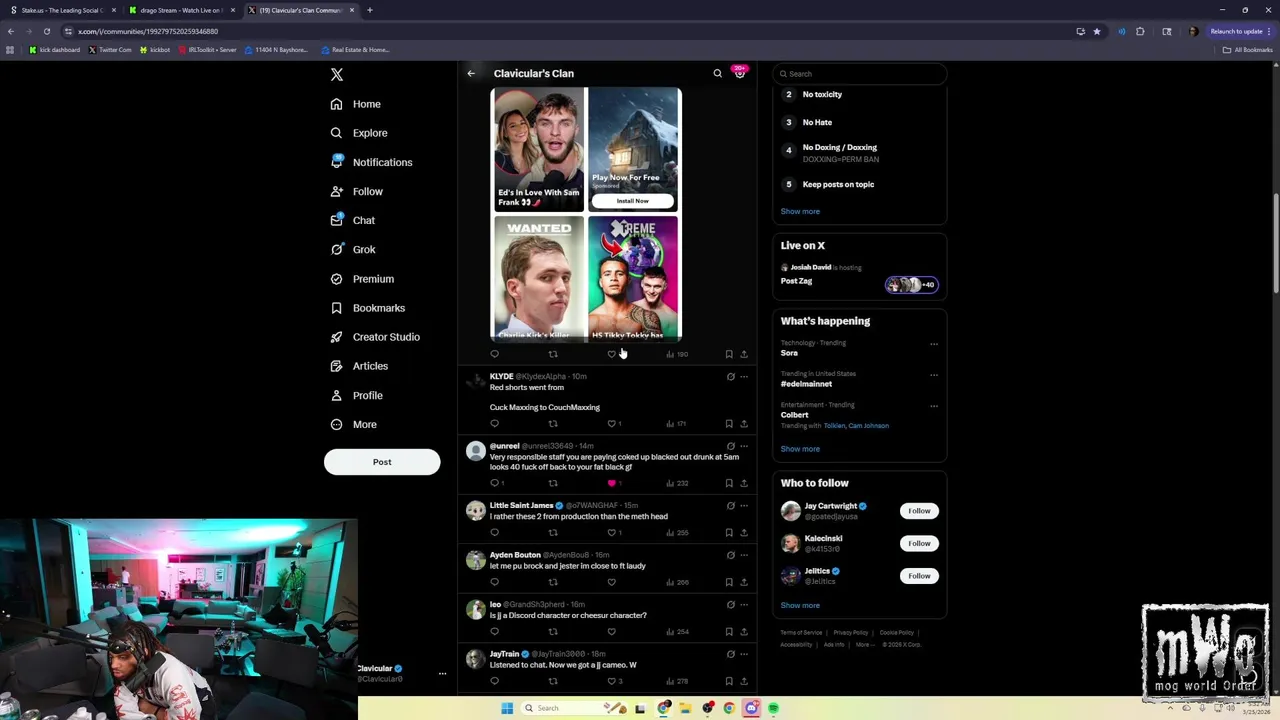Open more options on Little Saint James post
Screen dimensions: 1280x720
[744, 506]
